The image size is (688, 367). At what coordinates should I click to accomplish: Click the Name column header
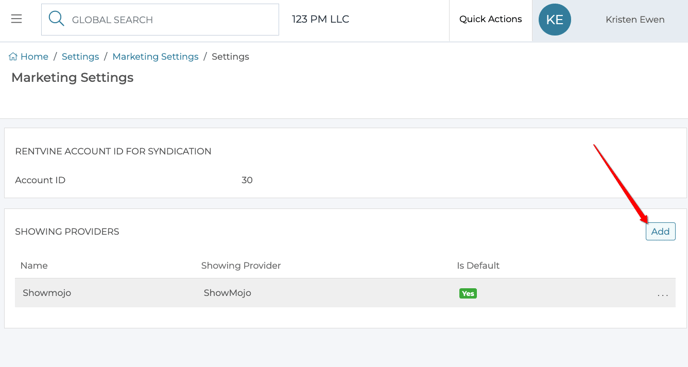(x=34, y=266)
